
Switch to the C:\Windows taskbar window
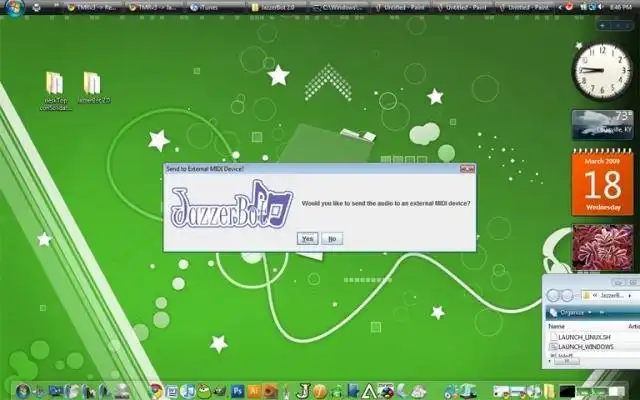point(338,7)
